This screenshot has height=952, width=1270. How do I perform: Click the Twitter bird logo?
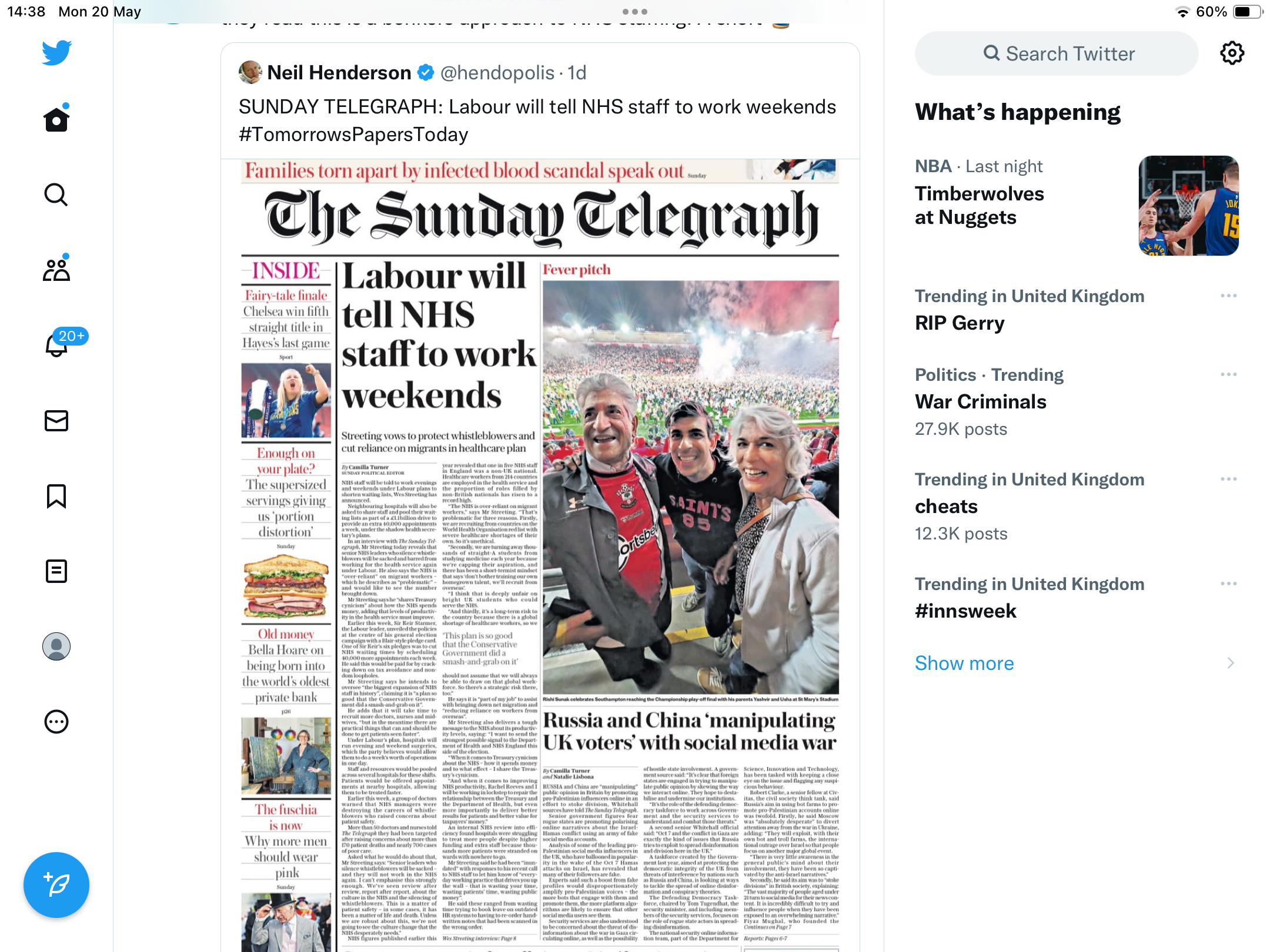56,53
